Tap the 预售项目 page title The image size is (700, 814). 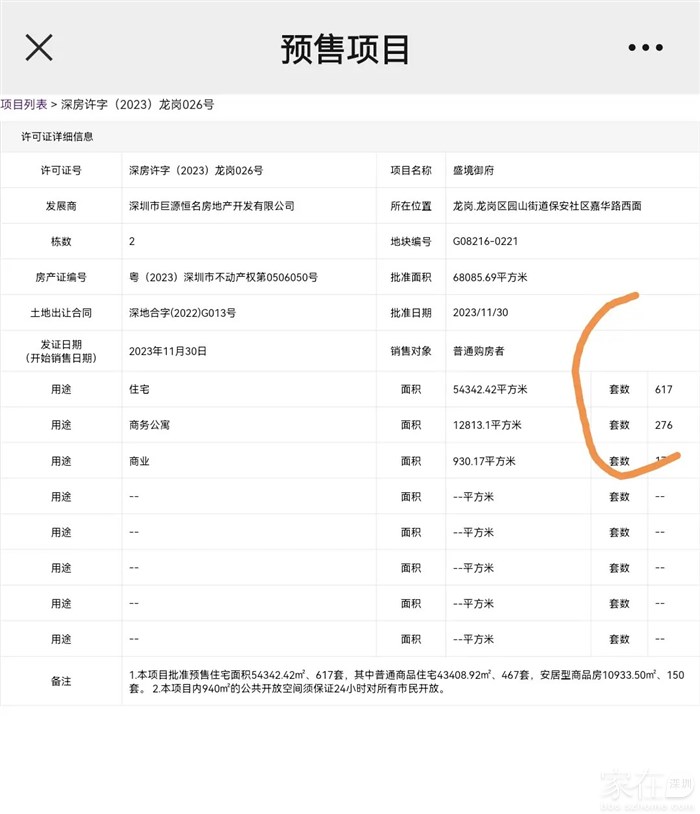[345, 48]
